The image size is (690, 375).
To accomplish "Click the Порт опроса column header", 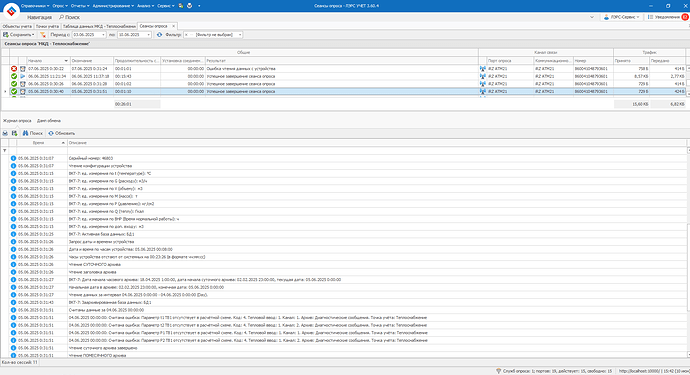I will 510,61.
